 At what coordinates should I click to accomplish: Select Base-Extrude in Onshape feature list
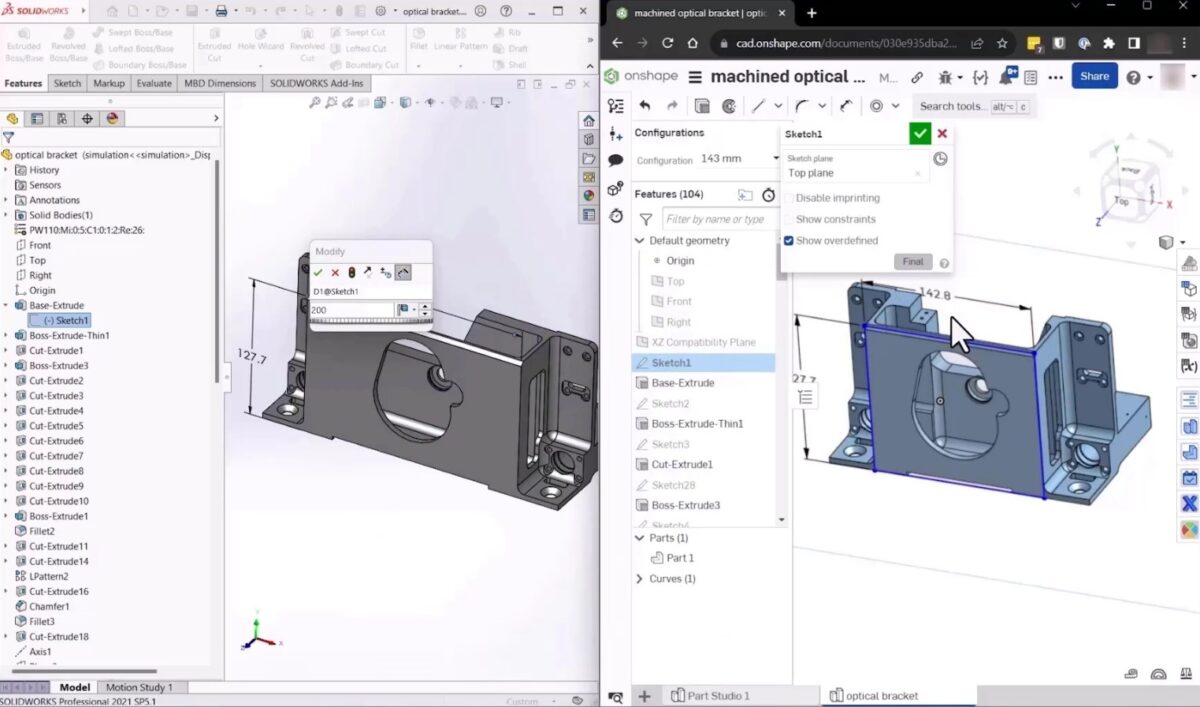pyautogui.click(x=682, y=383)
